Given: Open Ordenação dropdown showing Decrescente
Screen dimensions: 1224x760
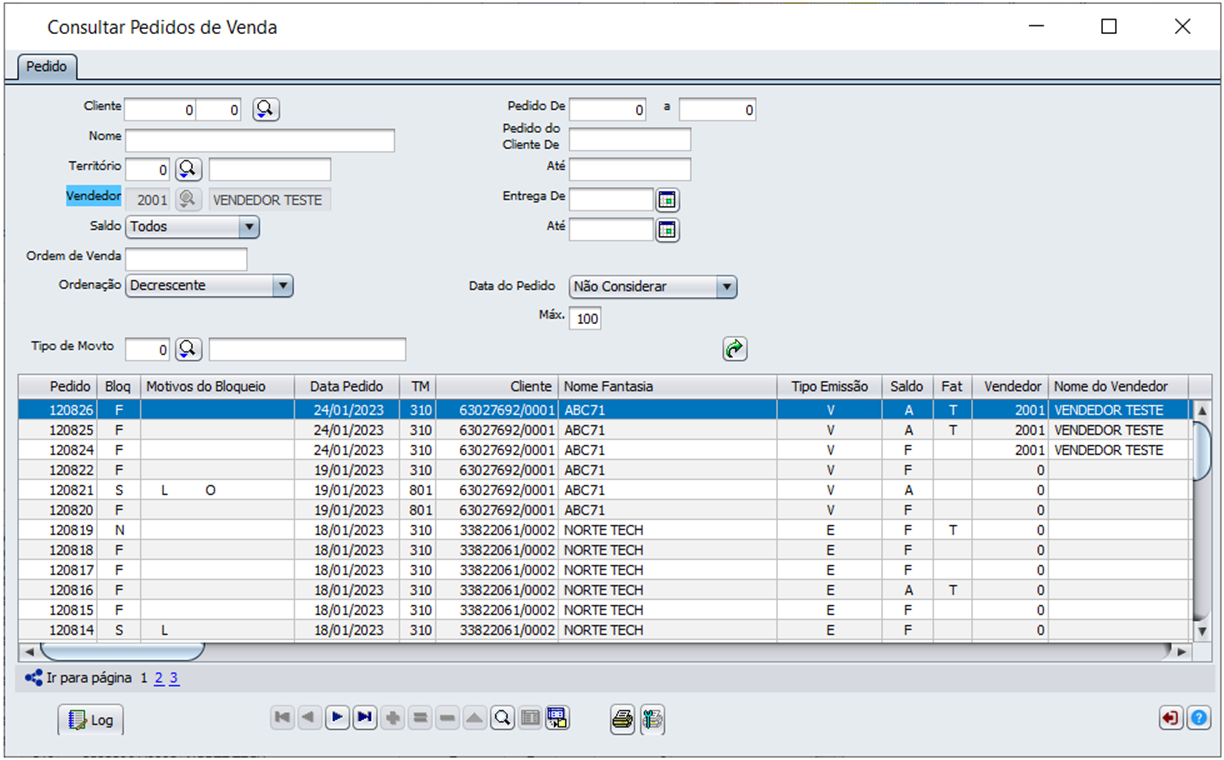Looking at the screenshot, I should click(210, 286).
